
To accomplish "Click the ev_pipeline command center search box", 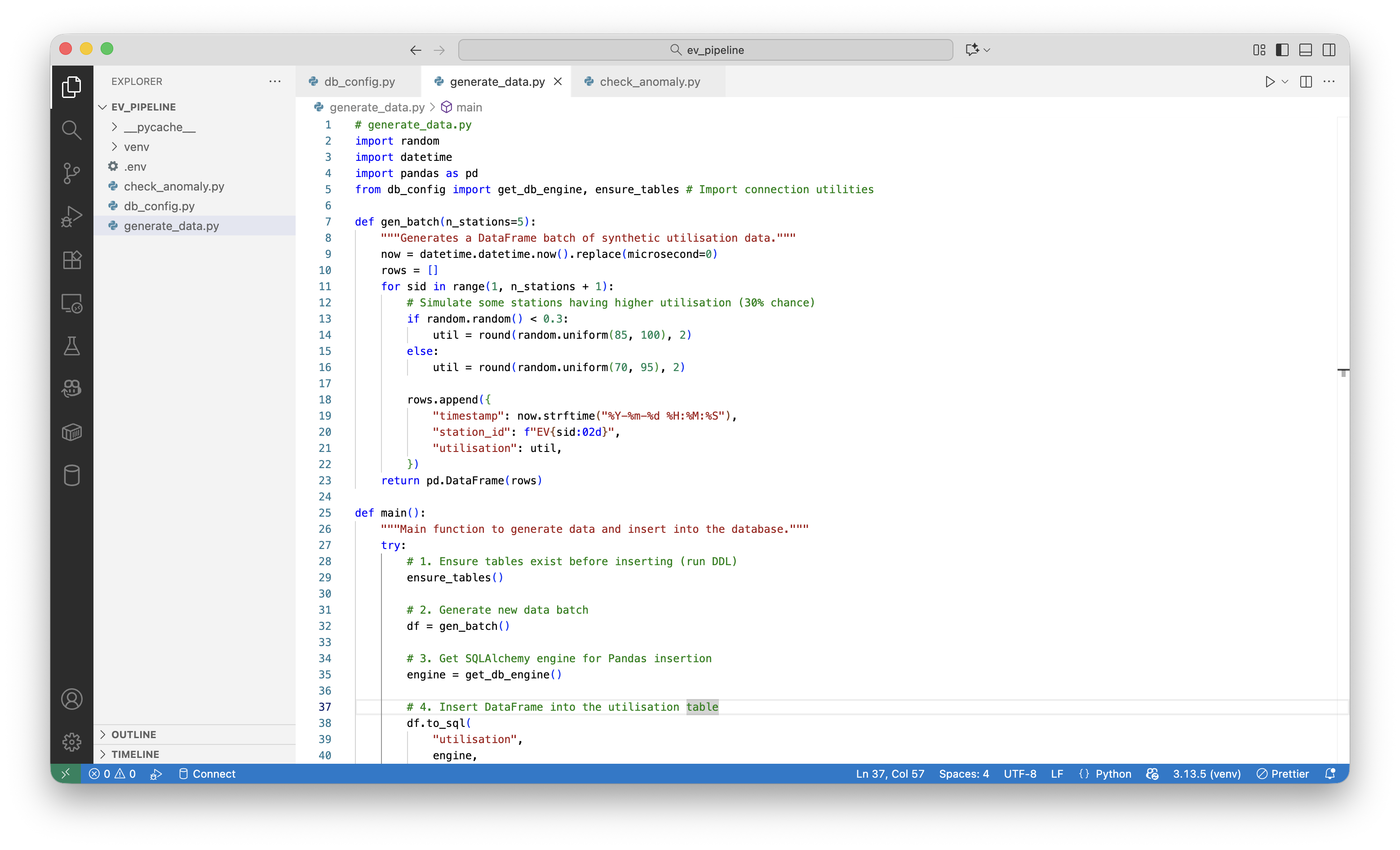I will coord(705,50).
